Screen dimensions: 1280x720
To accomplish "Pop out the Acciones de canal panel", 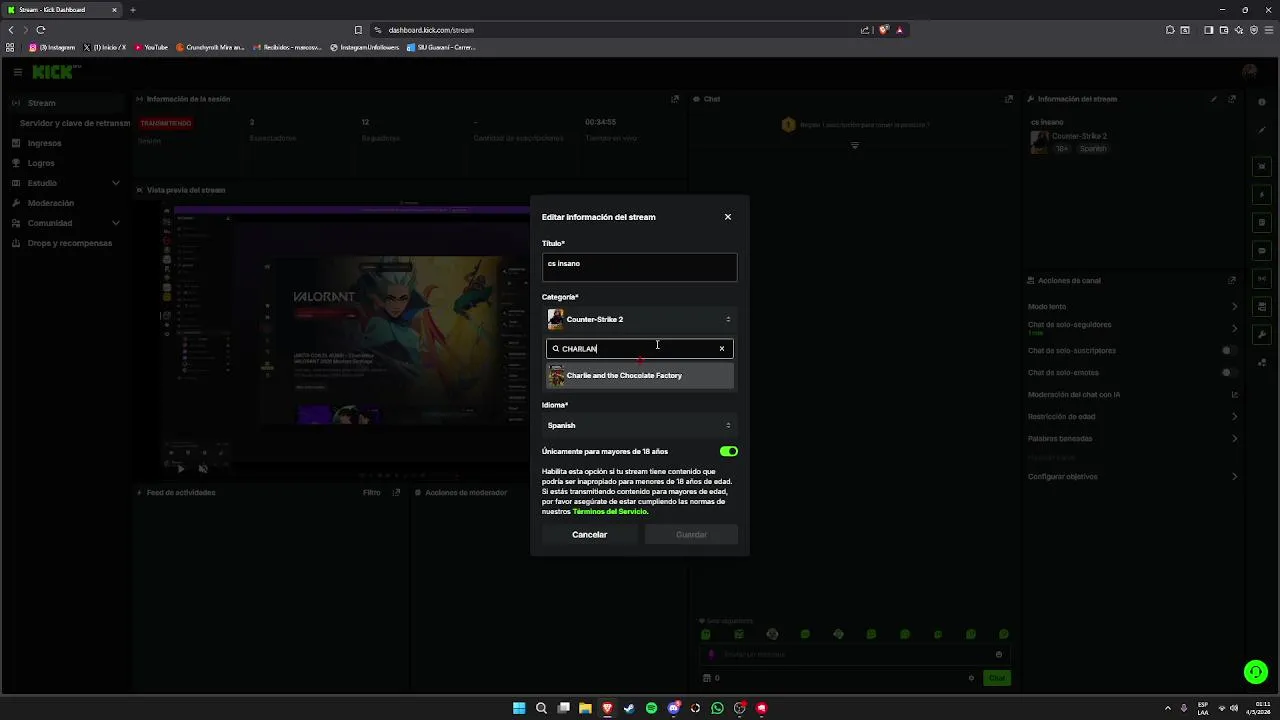I will (x=1232, y=280).
